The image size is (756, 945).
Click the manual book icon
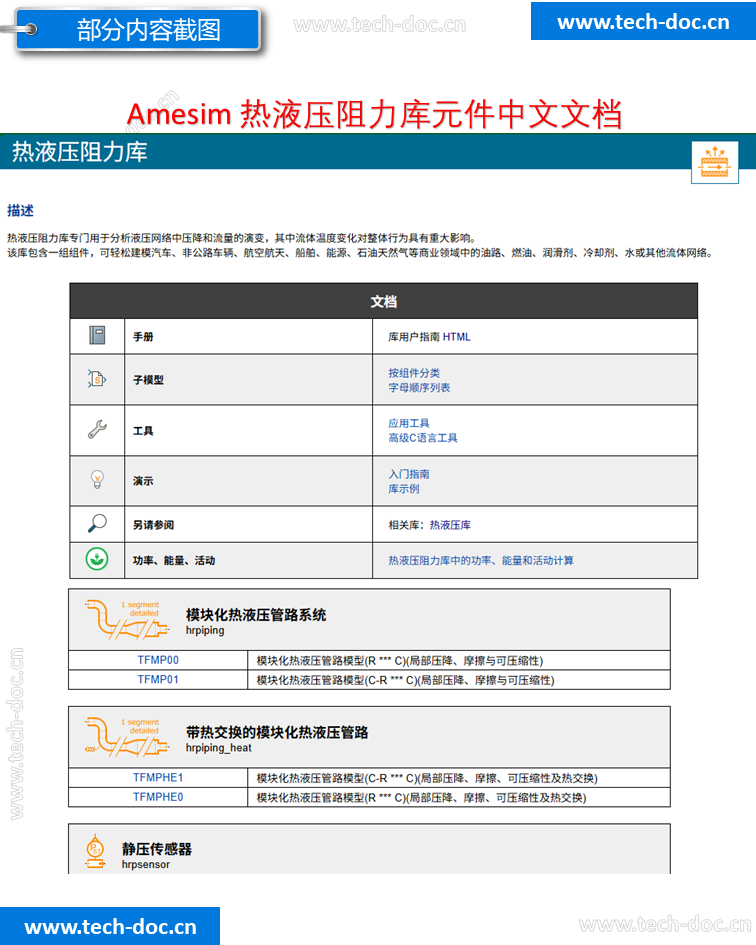pyautogui.click(x=97, y=335)
